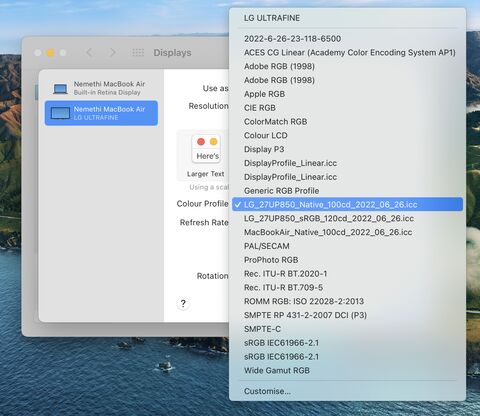Viewport: 480px width, 416px height.
Task: Select Display P3 profile
Action: [x=347, y=149]
